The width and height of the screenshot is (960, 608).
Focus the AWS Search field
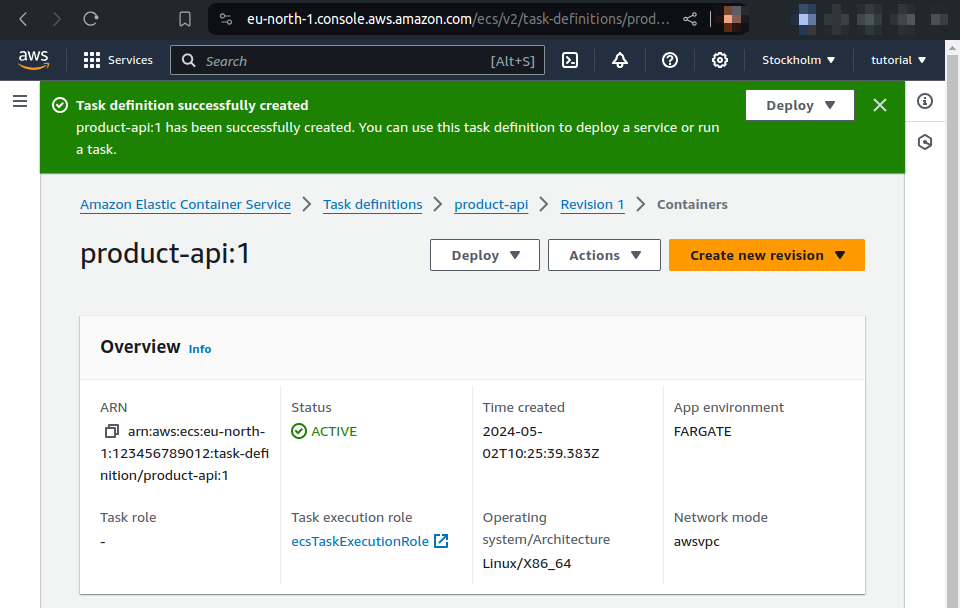357,60
